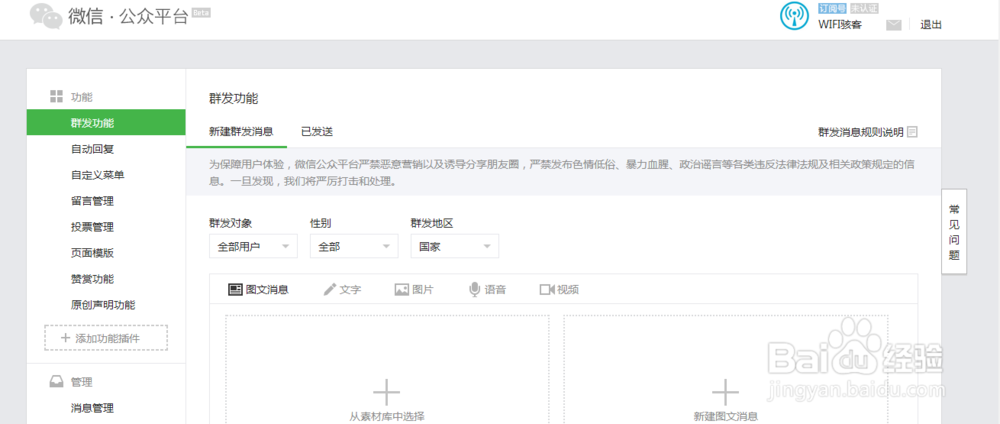The image size is (1000, 424).
Task: Click the 功能 grid icon in sidebar
Action: 57,97
